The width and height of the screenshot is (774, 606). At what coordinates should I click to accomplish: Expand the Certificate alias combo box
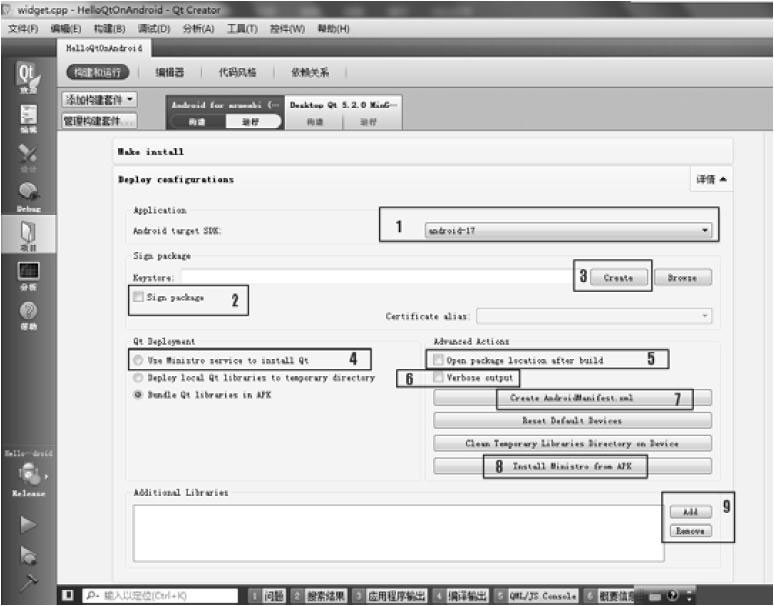[x=594, y=316]
